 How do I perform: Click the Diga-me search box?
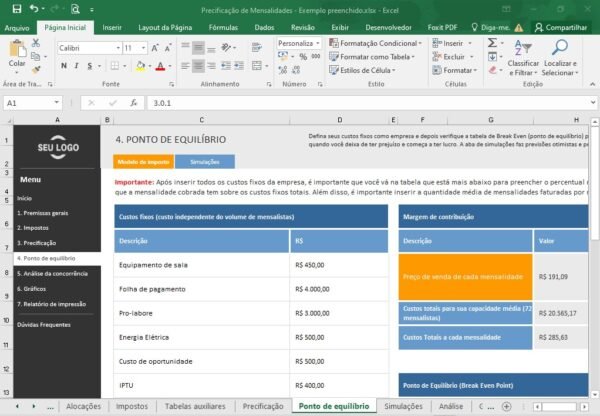491,28
